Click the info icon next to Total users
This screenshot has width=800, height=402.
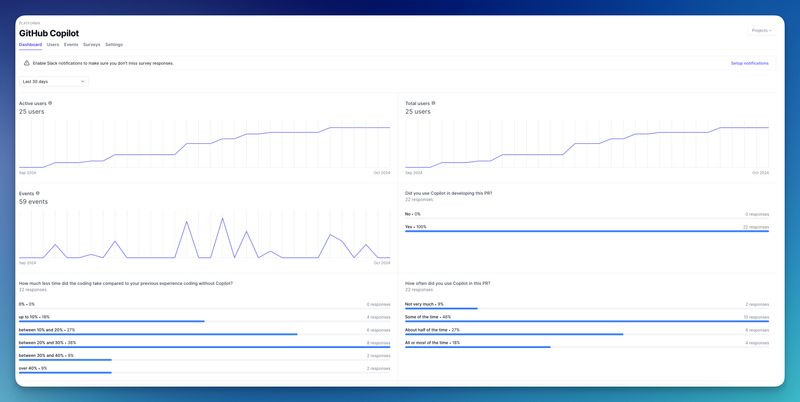tap(435, 103)
